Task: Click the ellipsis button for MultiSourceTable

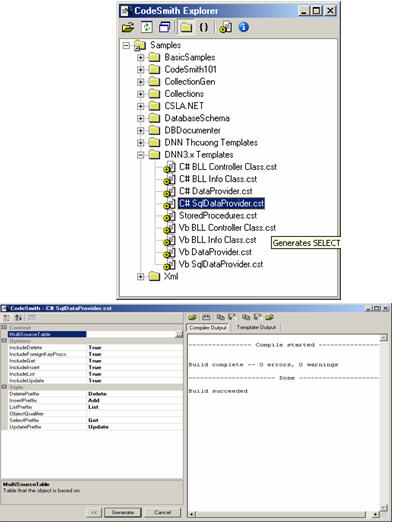Action: click(179, 334)
